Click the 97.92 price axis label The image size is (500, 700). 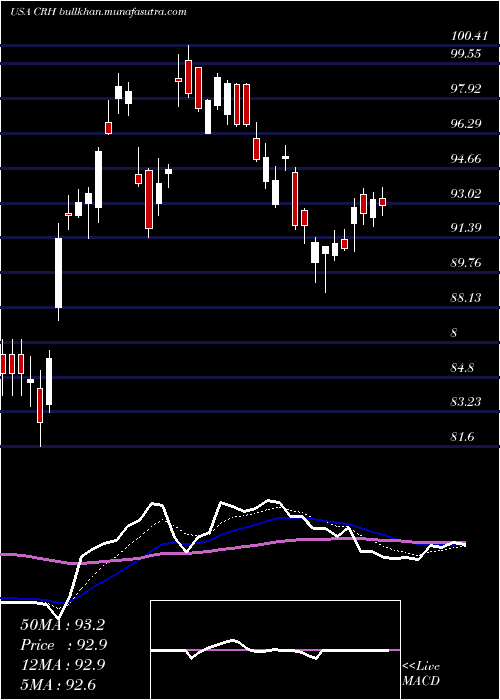(467, 88)
